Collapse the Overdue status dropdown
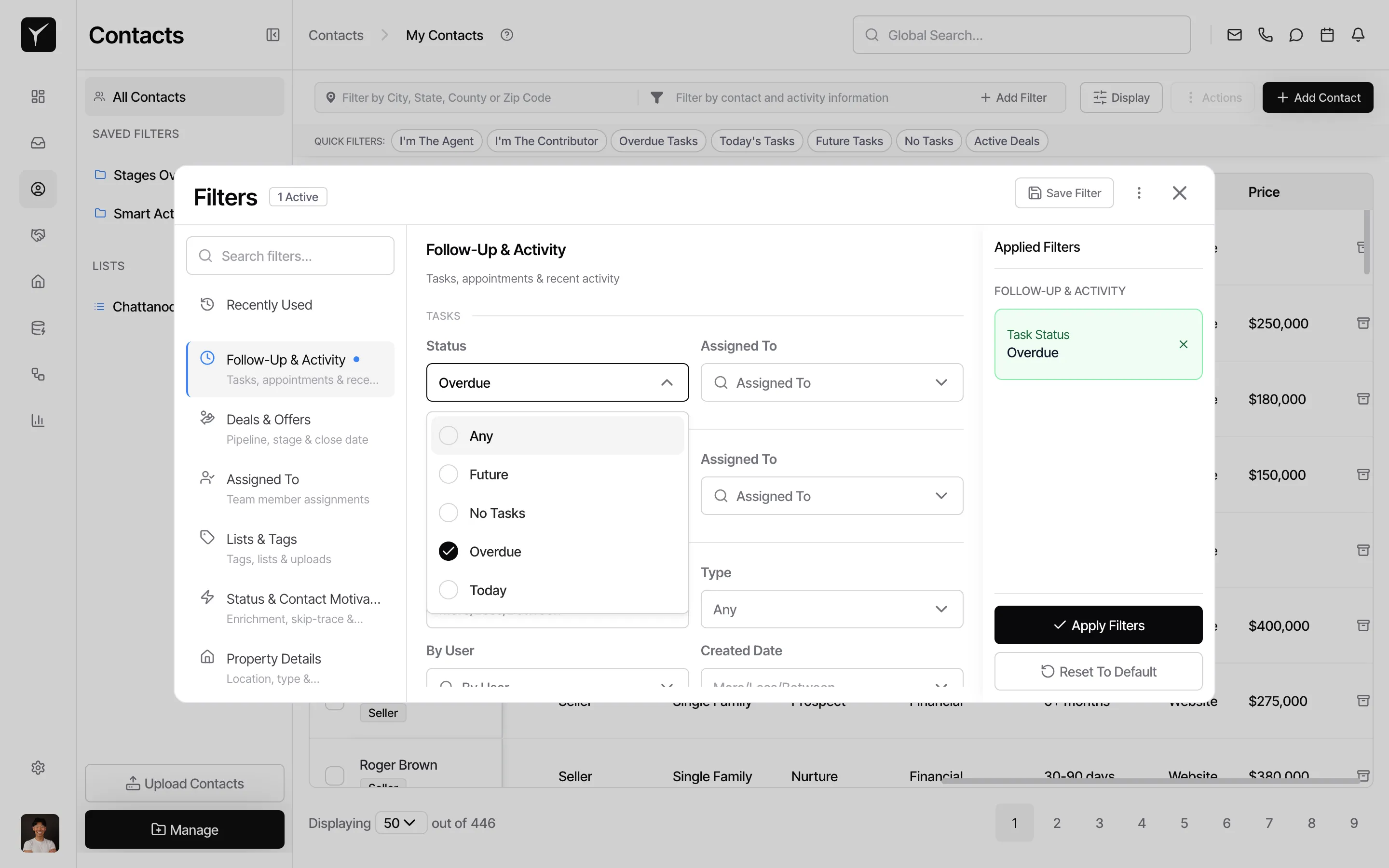Image resolution: width=1389 pixels, height=868 pixels. (667, 382)
